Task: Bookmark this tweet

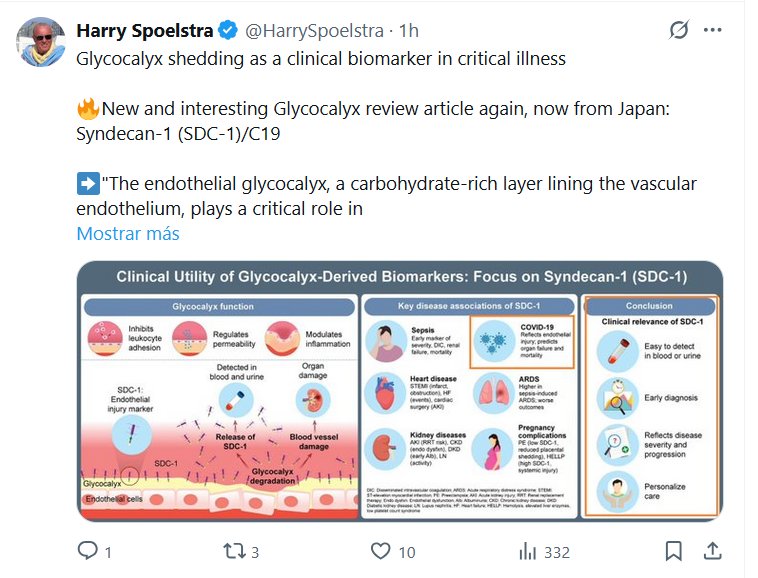Action: click(x=674, y=551)
